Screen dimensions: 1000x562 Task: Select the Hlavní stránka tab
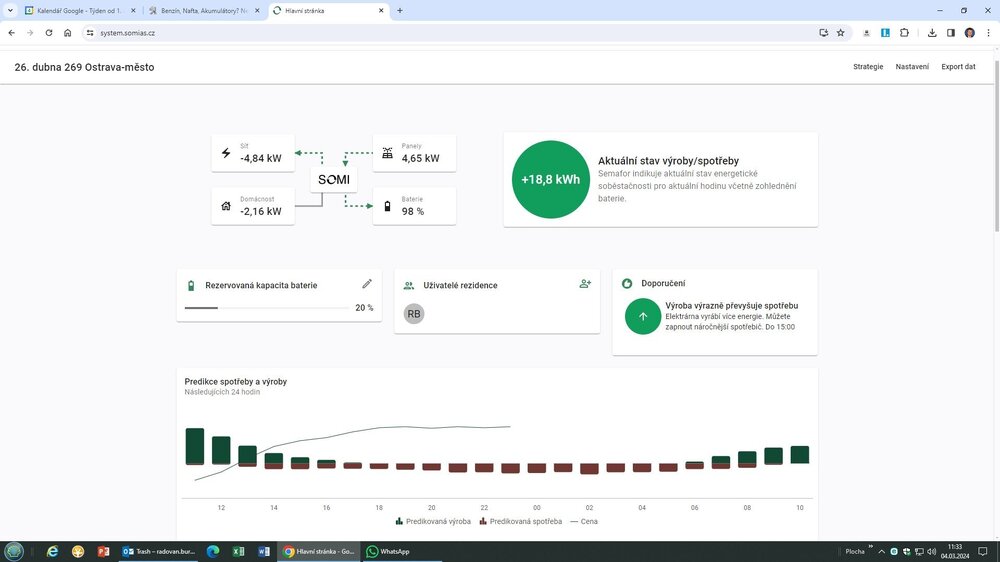coord(328,11)
